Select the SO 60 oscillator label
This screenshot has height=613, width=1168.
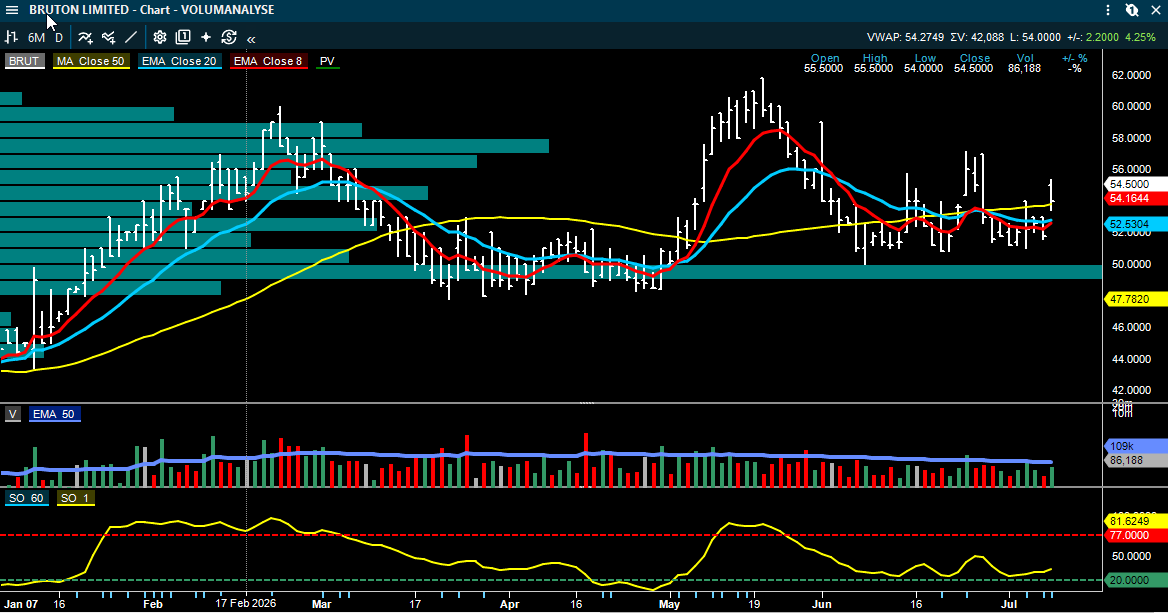26,498
